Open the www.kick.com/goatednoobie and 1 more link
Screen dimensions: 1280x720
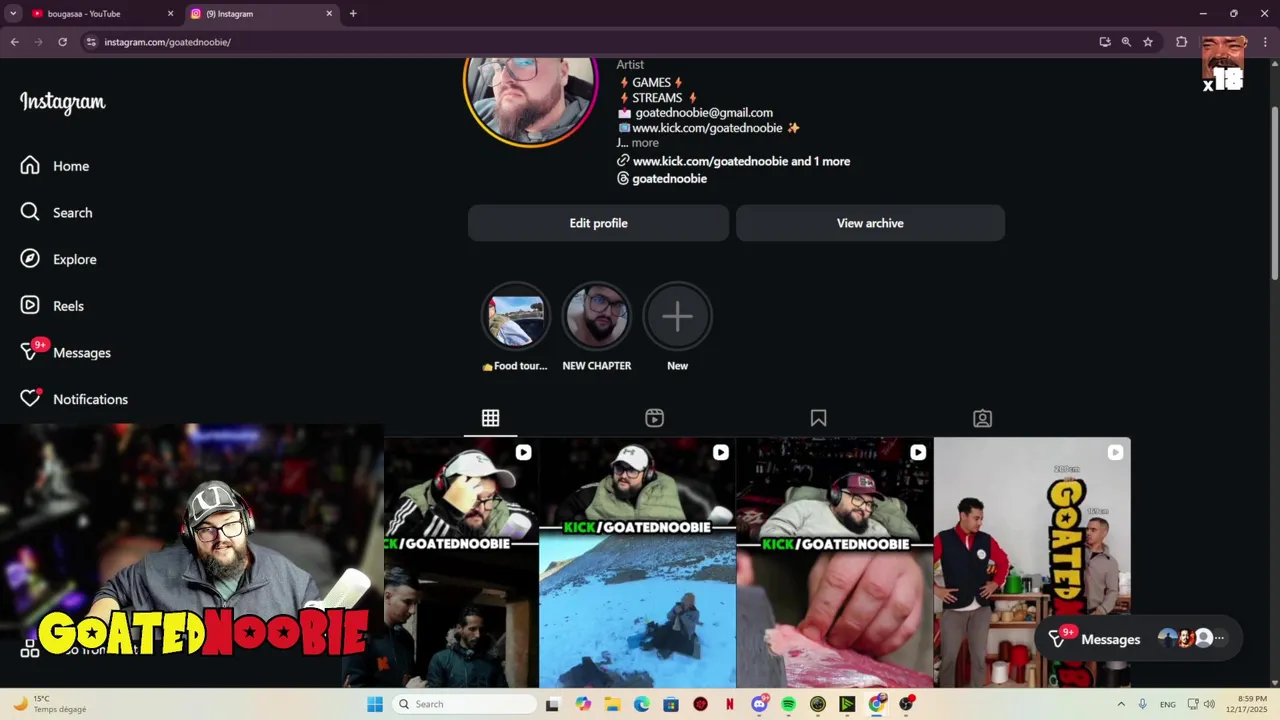[x=741, y=161]
